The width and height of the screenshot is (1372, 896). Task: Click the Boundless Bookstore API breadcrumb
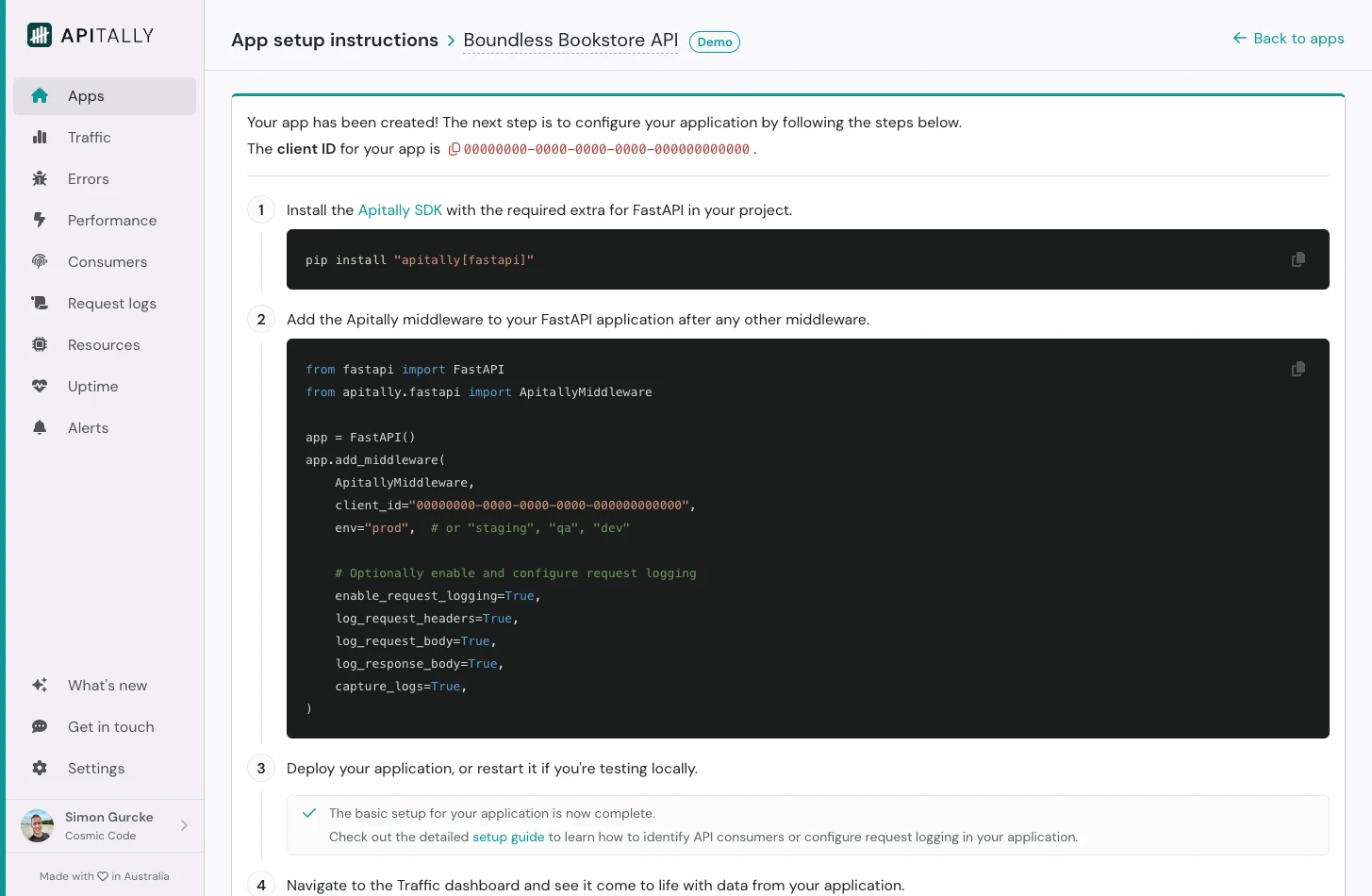(x=570, y=40)
